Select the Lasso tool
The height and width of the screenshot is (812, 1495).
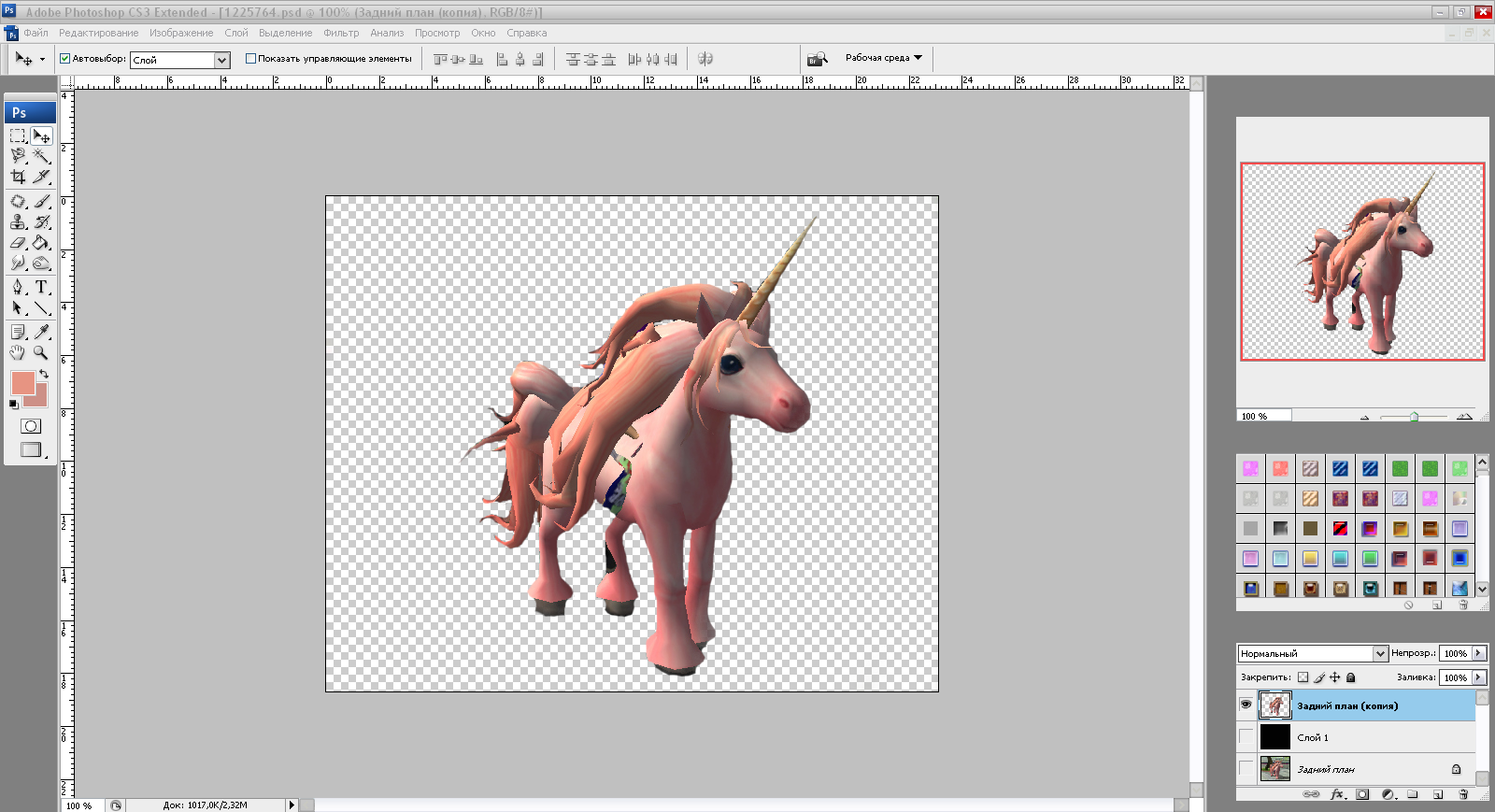point(18,156)
